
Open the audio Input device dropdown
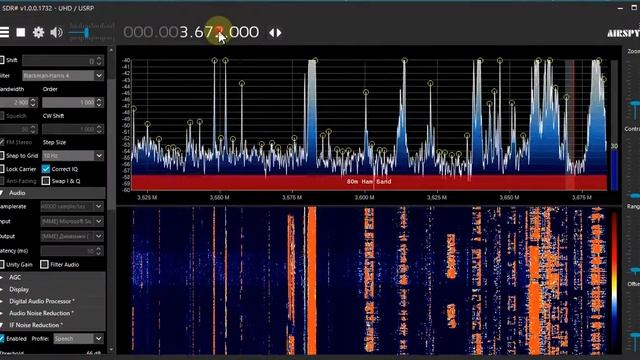[72, 221]
